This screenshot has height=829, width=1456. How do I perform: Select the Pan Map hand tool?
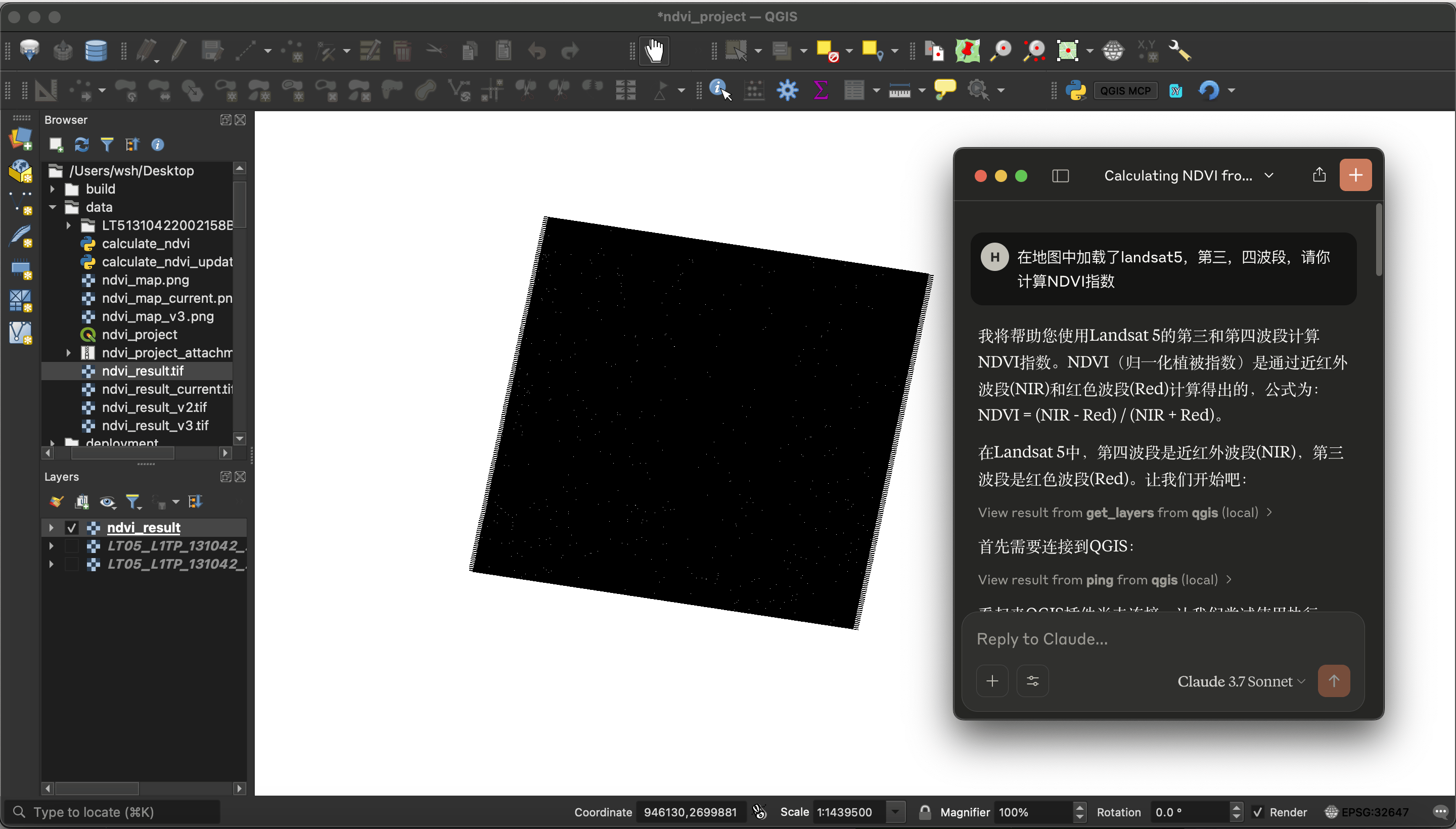coord(654,51)
